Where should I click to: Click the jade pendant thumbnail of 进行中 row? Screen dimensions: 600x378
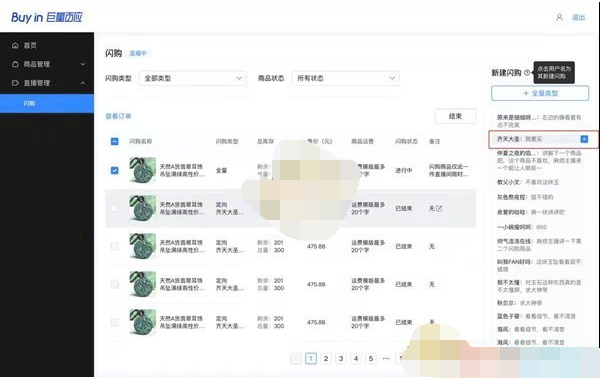coord(142,170)
